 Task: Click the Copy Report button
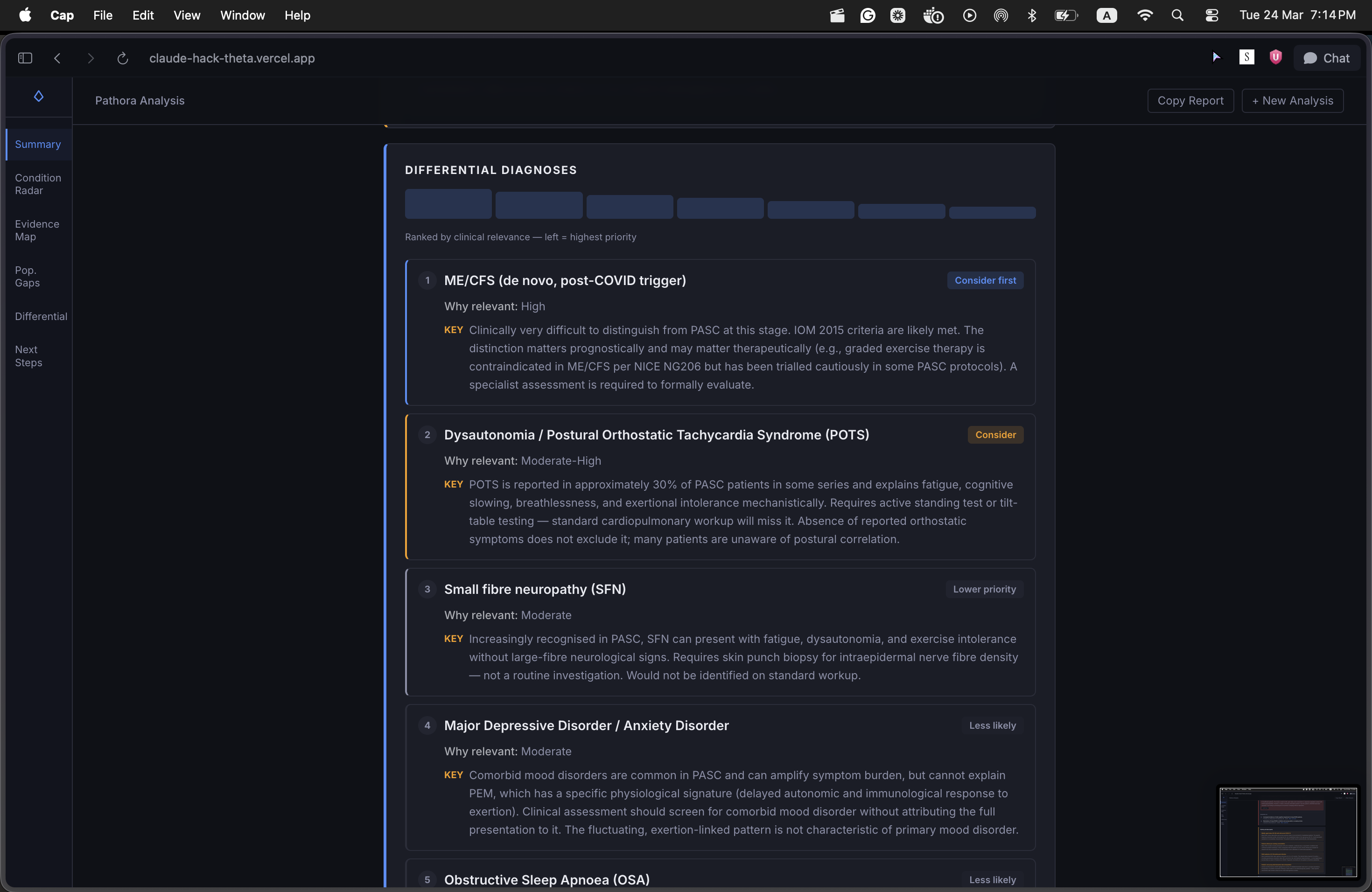(1190, 101)
